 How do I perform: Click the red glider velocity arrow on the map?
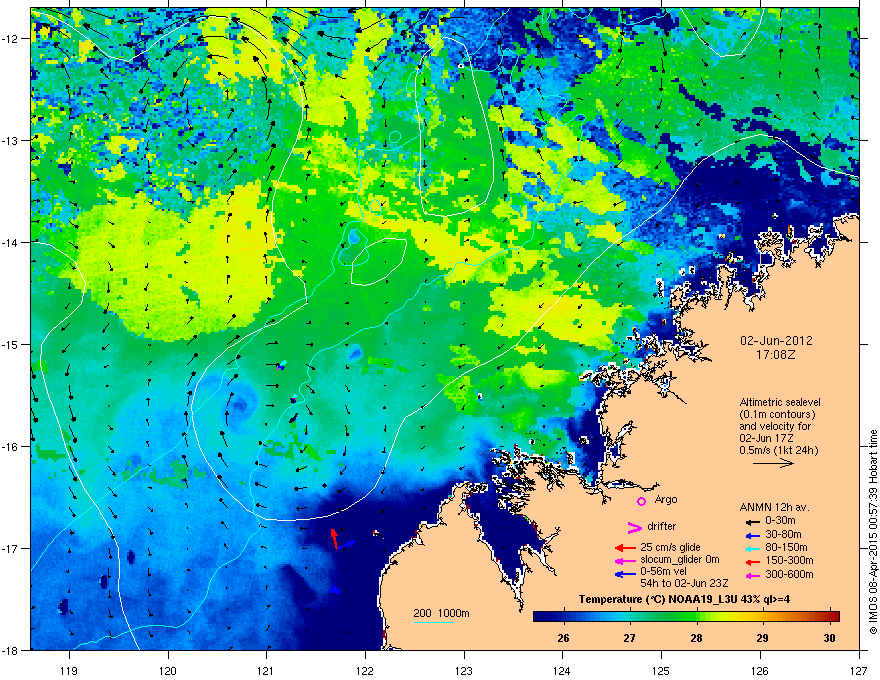coord(334,539)
